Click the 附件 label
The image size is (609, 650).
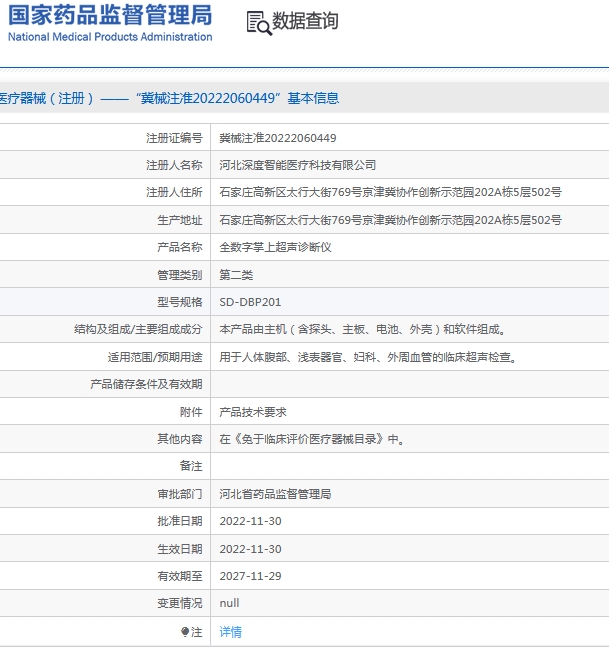(191, 412)
